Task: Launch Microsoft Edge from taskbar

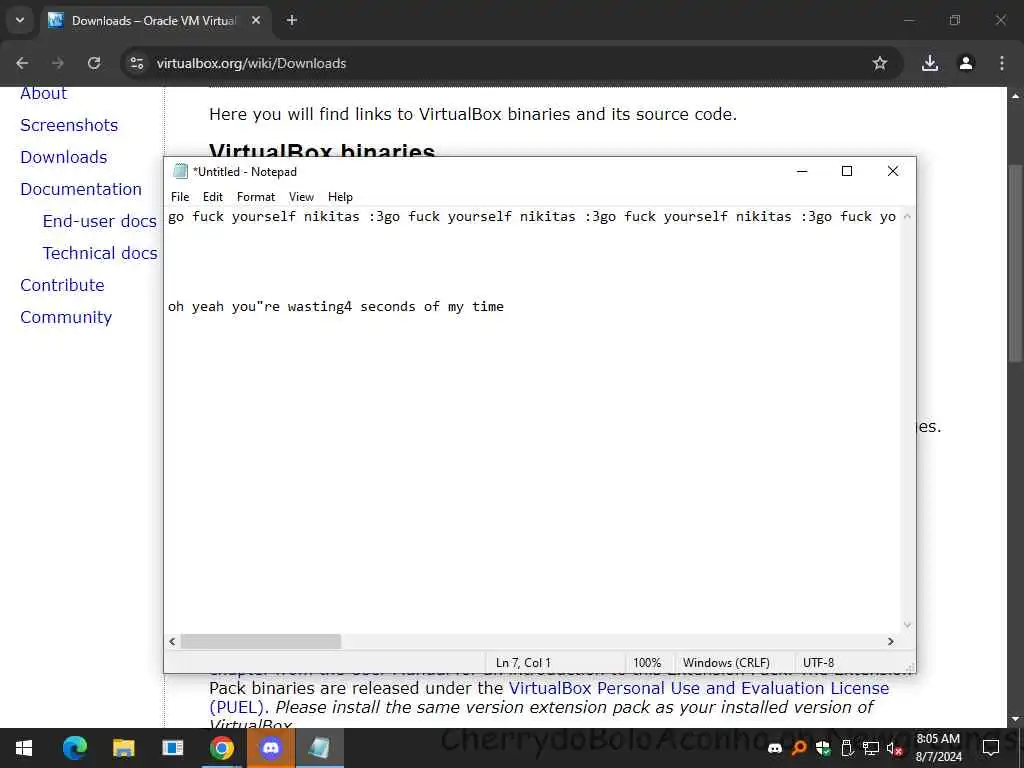Action: click(74, 748)
